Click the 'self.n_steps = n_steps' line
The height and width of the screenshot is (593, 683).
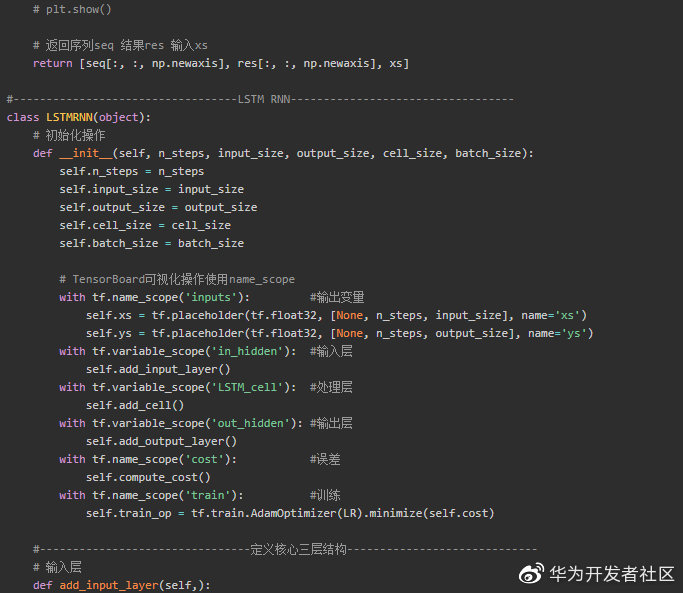pos(132,172)
